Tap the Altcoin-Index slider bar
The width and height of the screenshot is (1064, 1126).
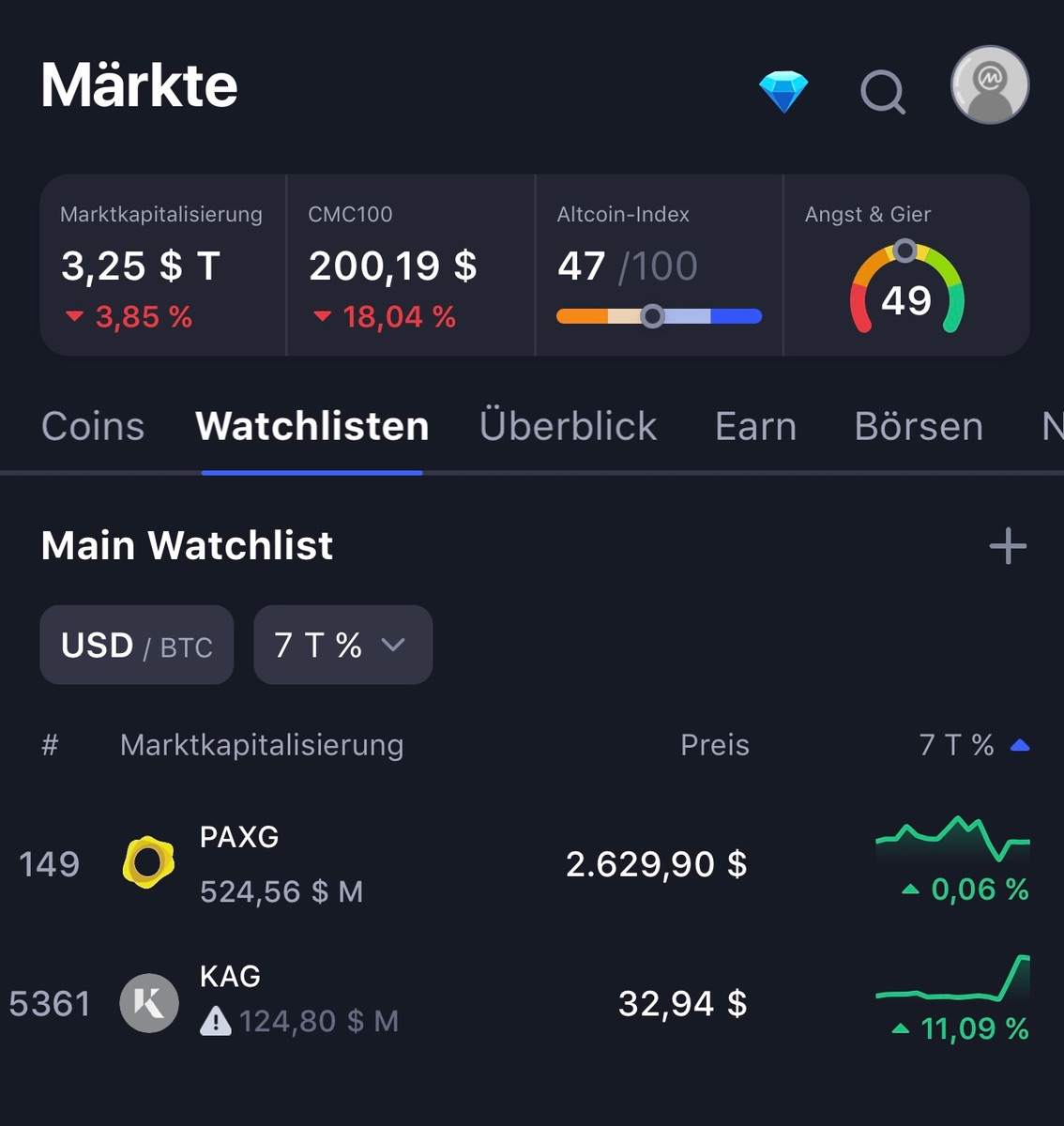[x=659, y=316]
